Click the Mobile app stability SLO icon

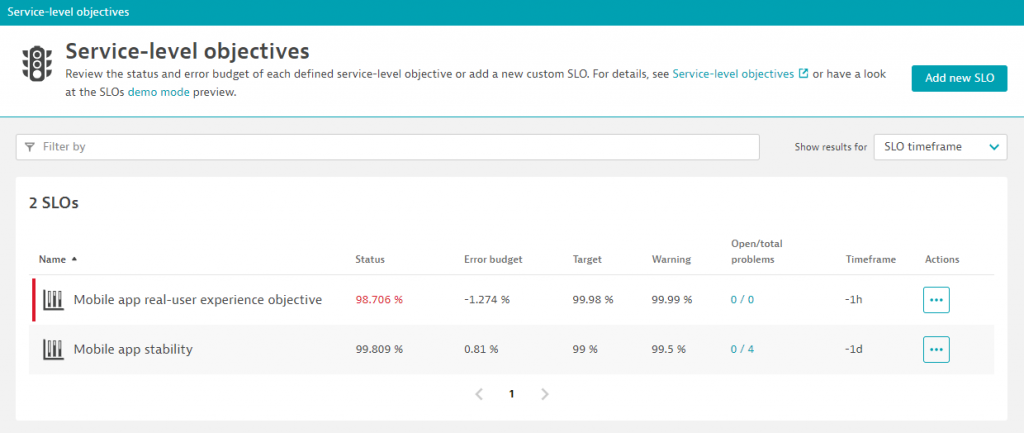[53, 350]
